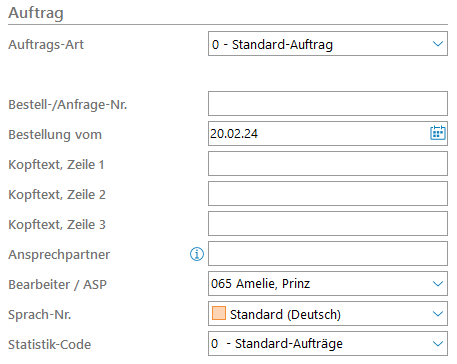Open the Standard (Deutsch) language combo box
The height and width of the screenshot is (364, 457).
[x=328, y=314]
